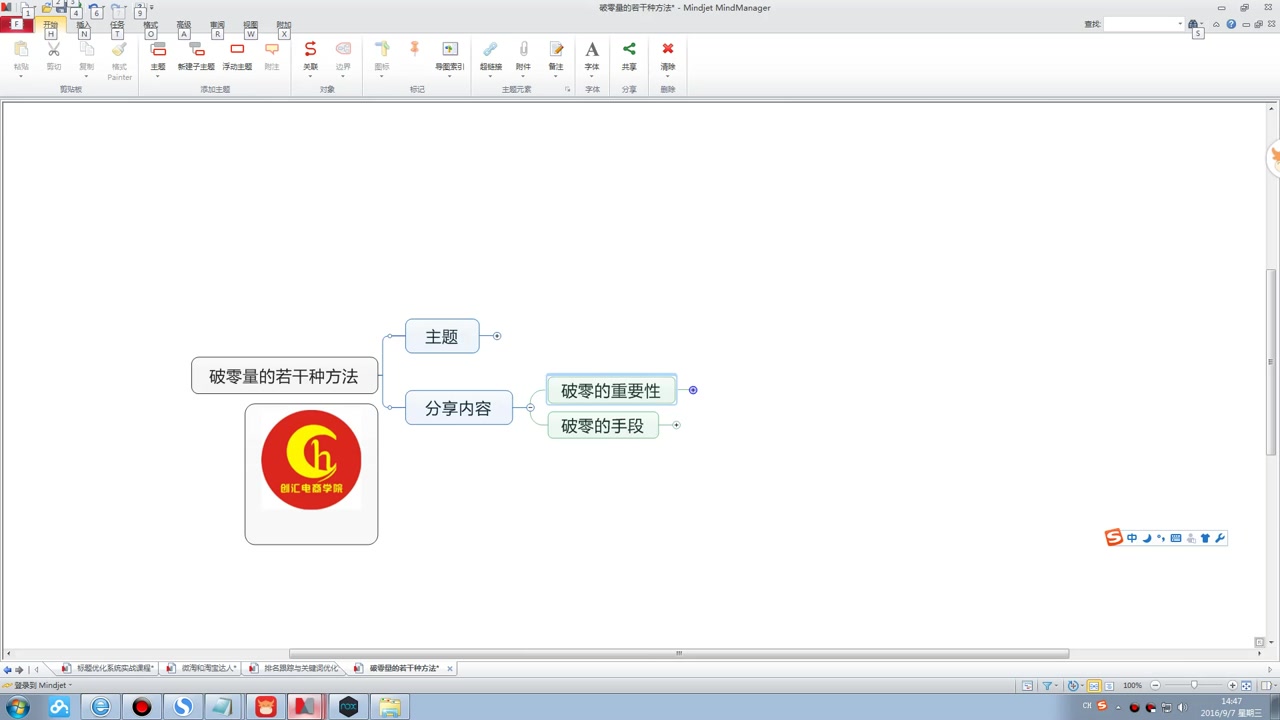The image size is (1280, 720).
Task: Expand the 主题 topic node
Action: 497,336
